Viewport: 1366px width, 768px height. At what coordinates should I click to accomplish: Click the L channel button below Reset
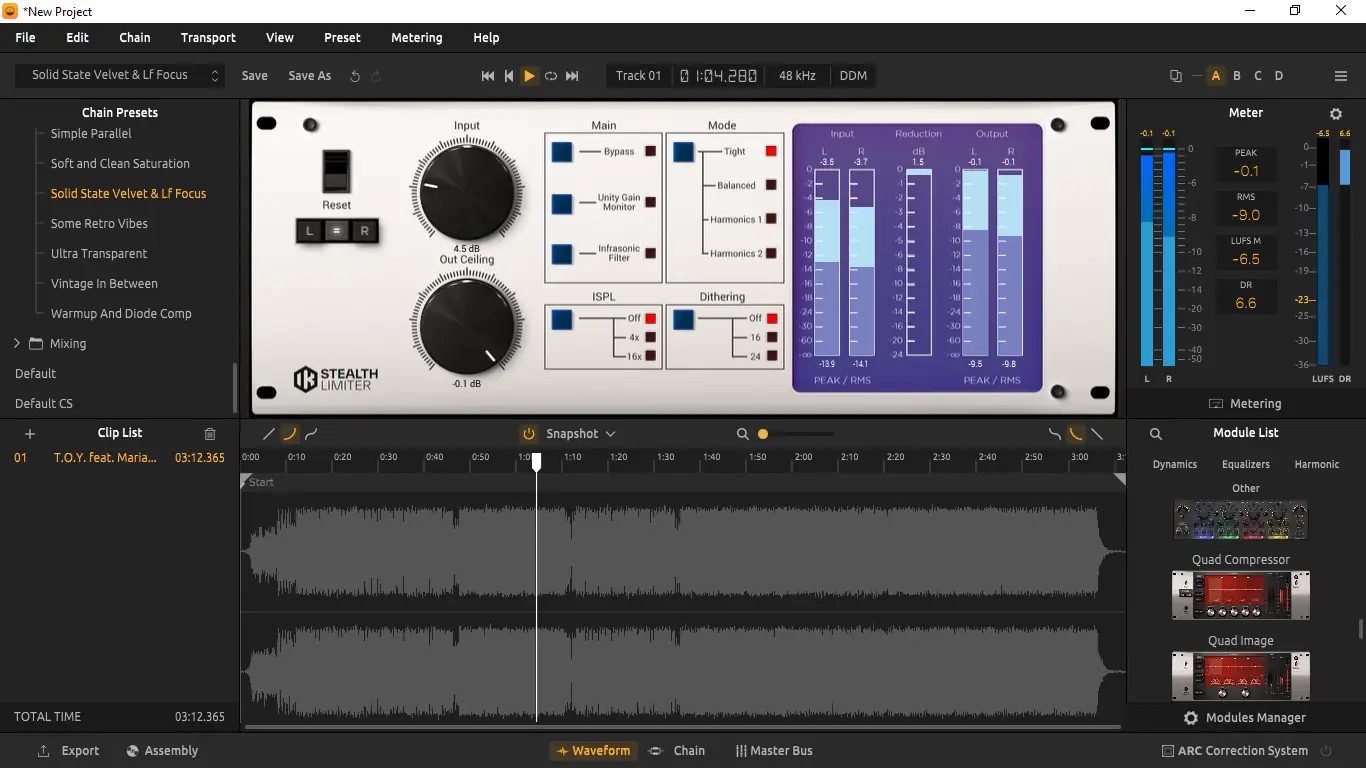(310, 231)
